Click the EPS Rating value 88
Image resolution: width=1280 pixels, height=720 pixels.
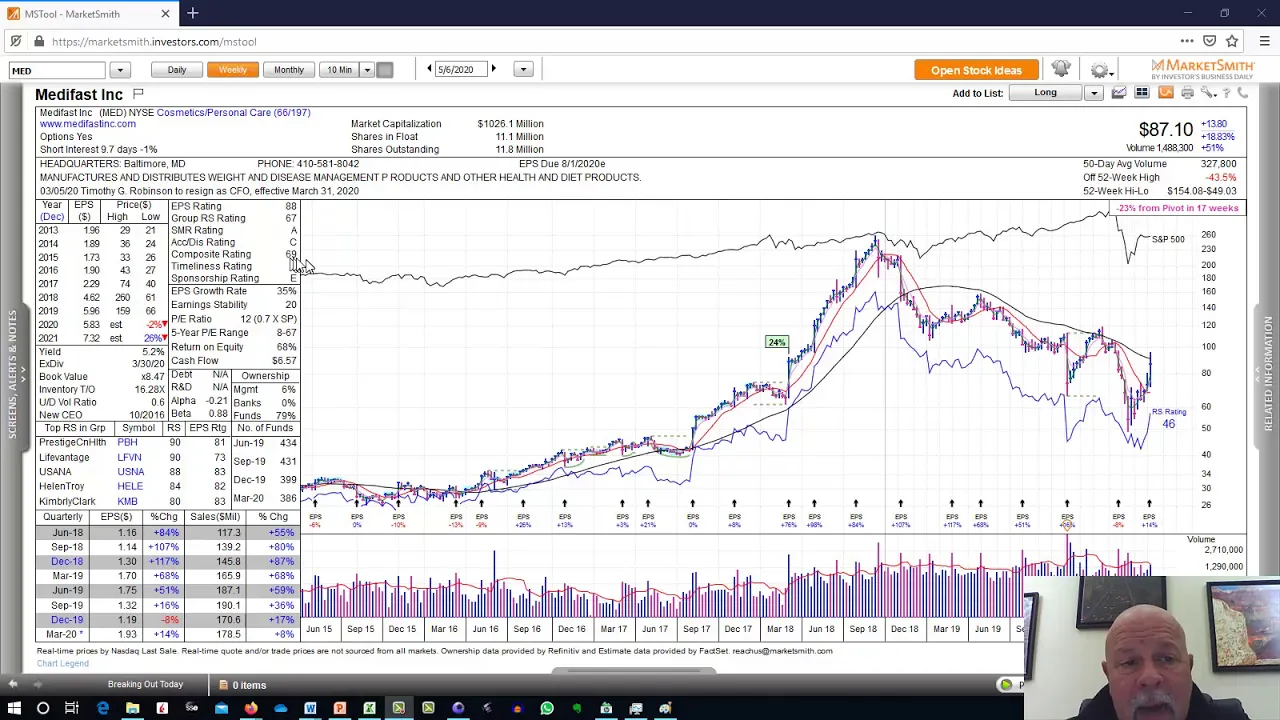click(290, 206)
